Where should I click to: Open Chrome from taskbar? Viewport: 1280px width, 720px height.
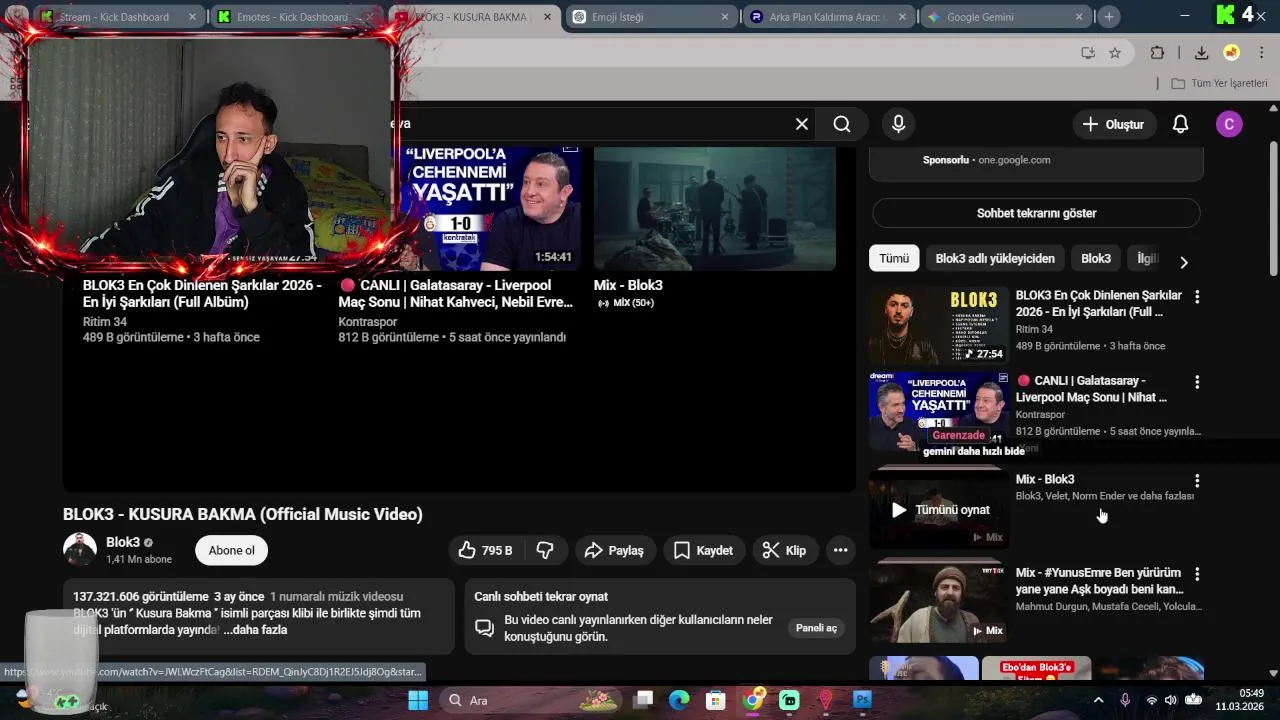click(753, 700)
